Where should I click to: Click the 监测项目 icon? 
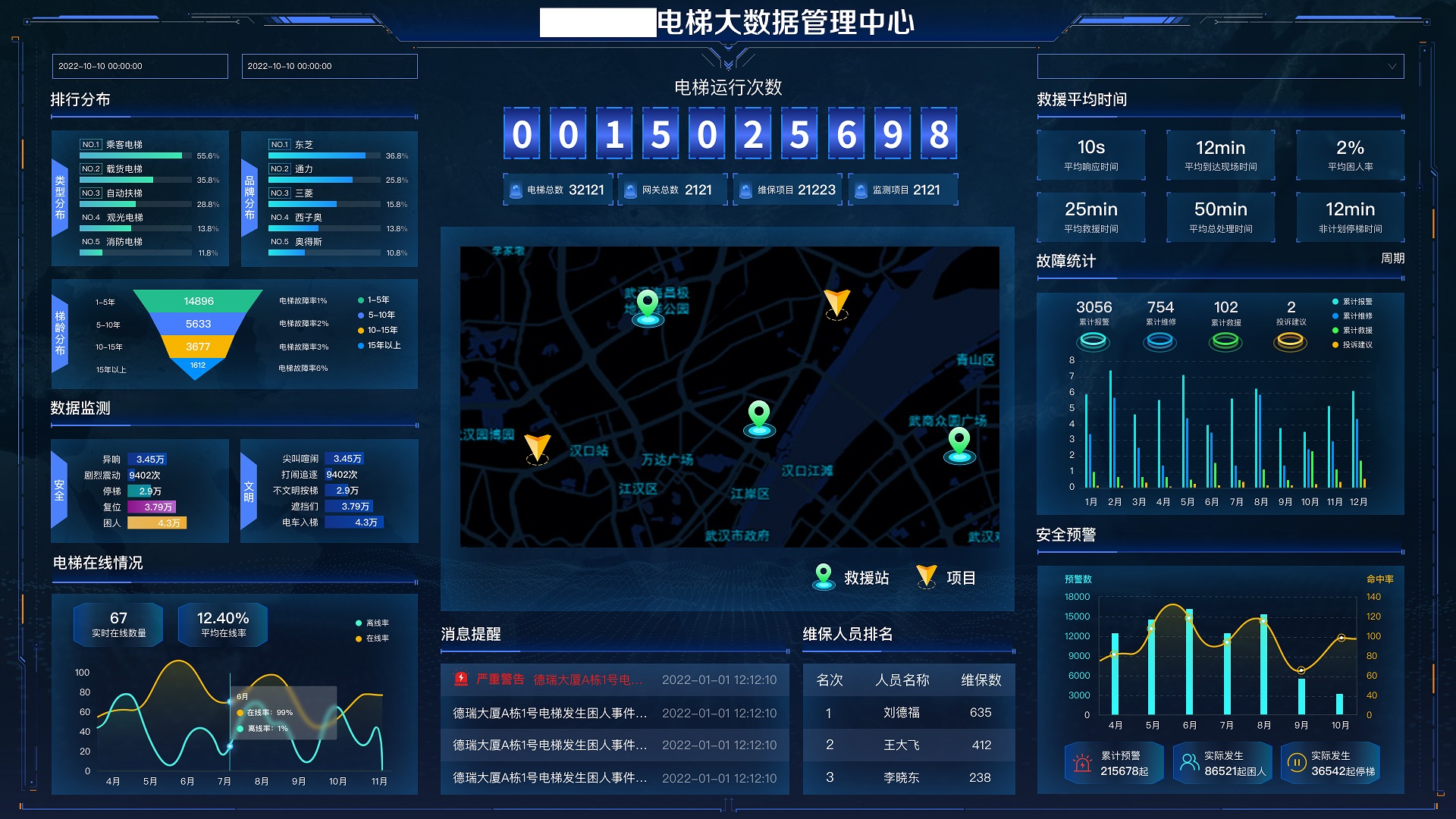click(x=861, y=190)
